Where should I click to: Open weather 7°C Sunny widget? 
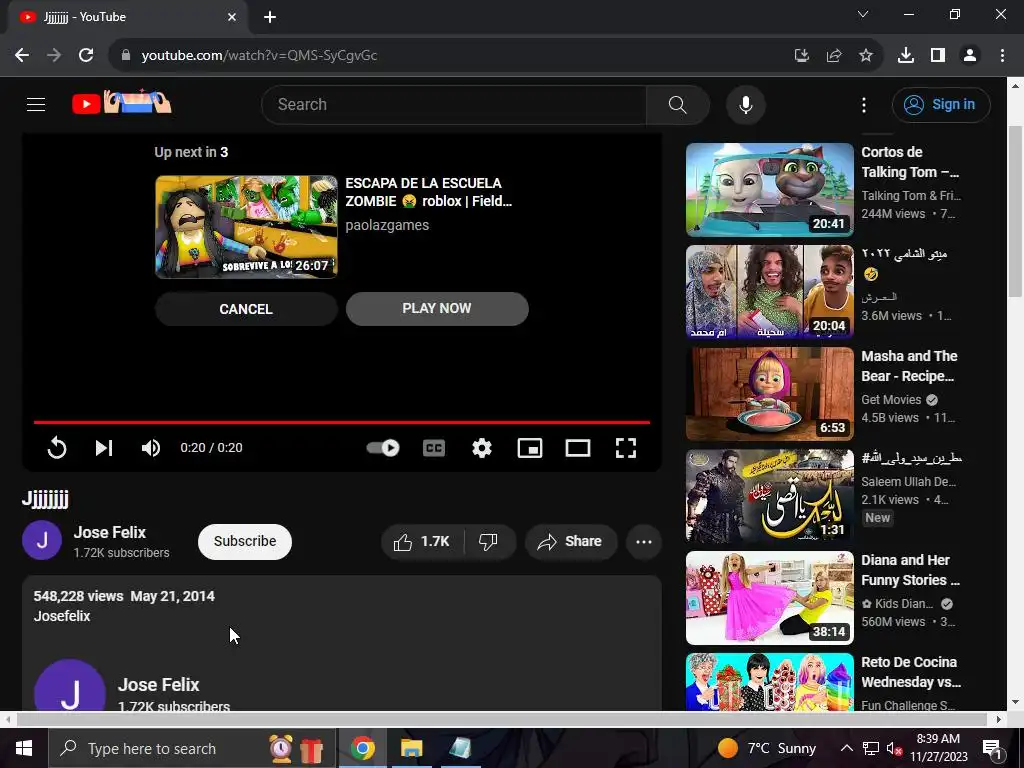767,748
